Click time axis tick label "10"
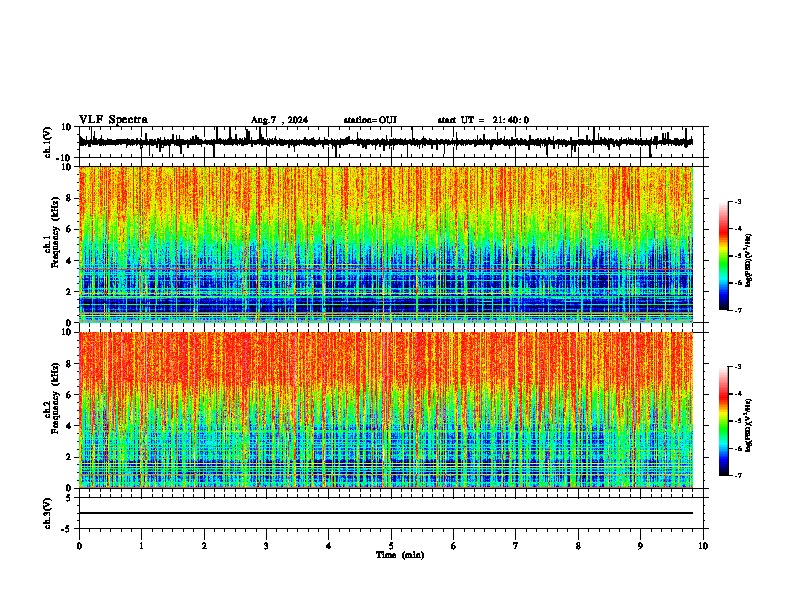 click(703, 546)
